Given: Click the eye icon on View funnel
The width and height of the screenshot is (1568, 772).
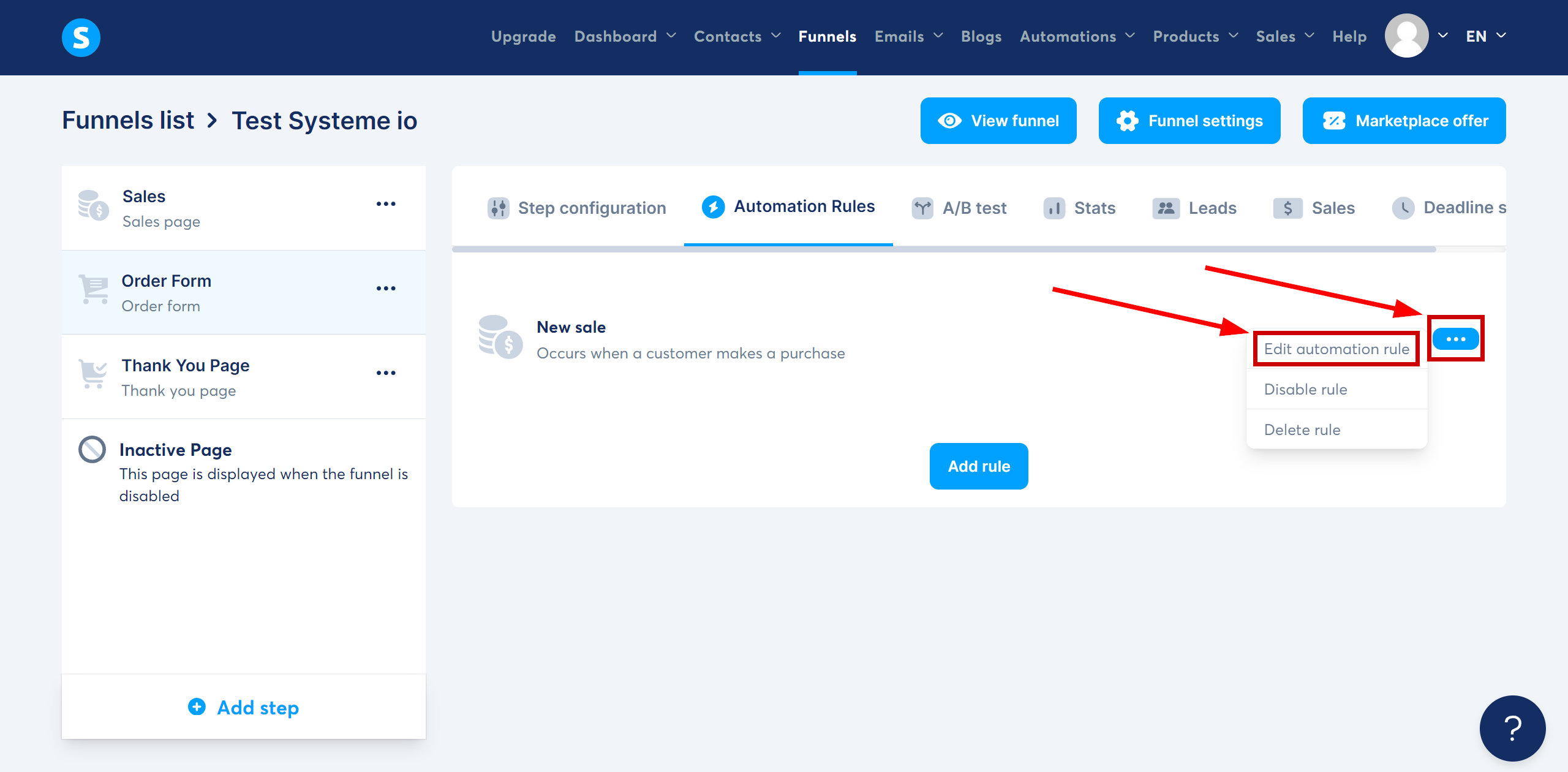Looking at the screenshot, I should point(949,121).
